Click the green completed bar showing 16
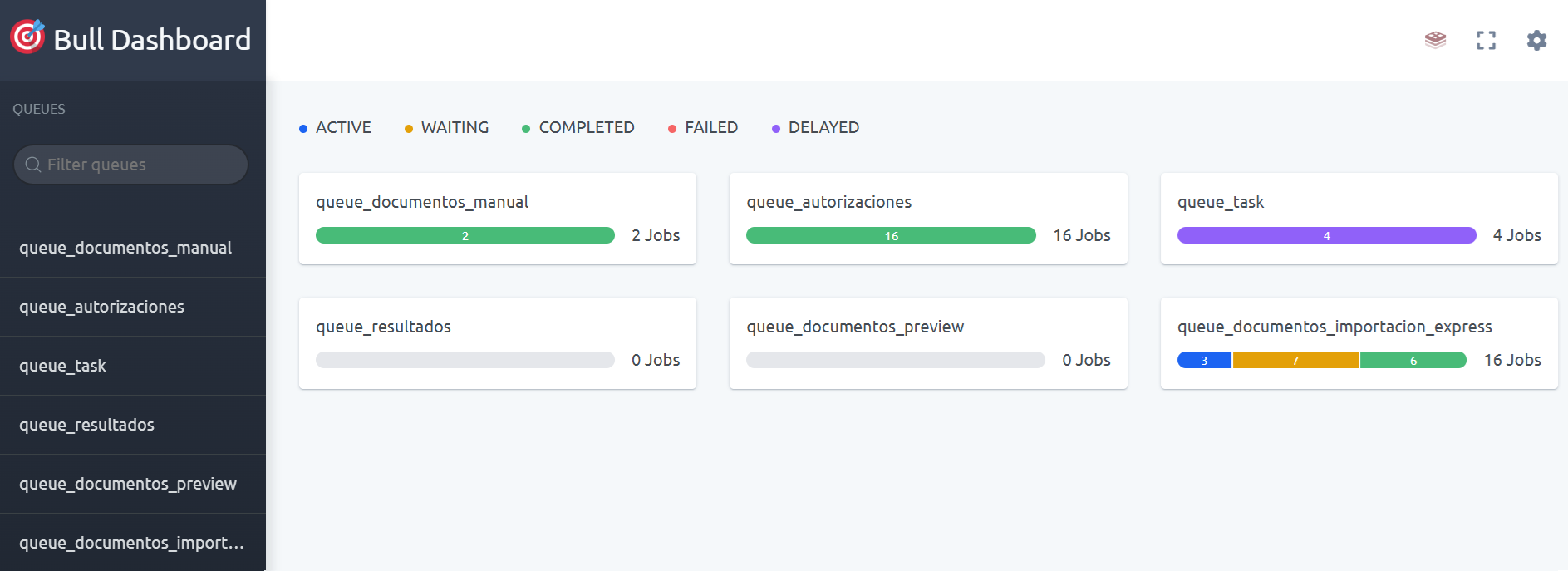This screenshot has height=571, width=1568. click(891, 235)
